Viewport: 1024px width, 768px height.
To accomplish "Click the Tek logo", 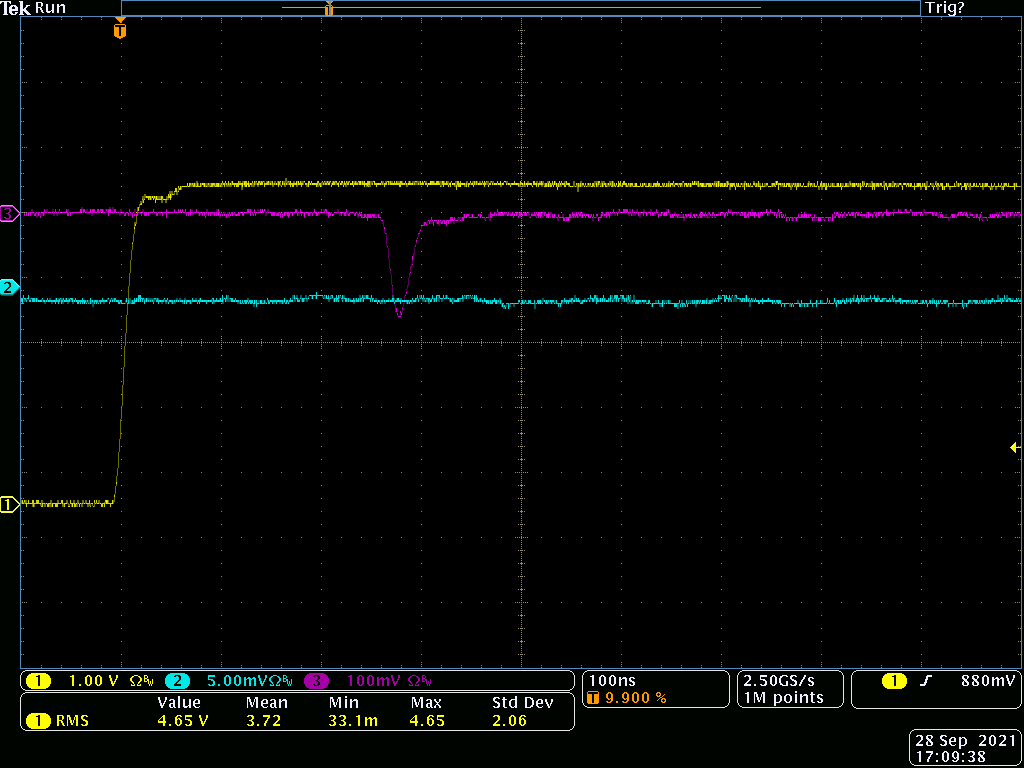I will pos(16,8).
